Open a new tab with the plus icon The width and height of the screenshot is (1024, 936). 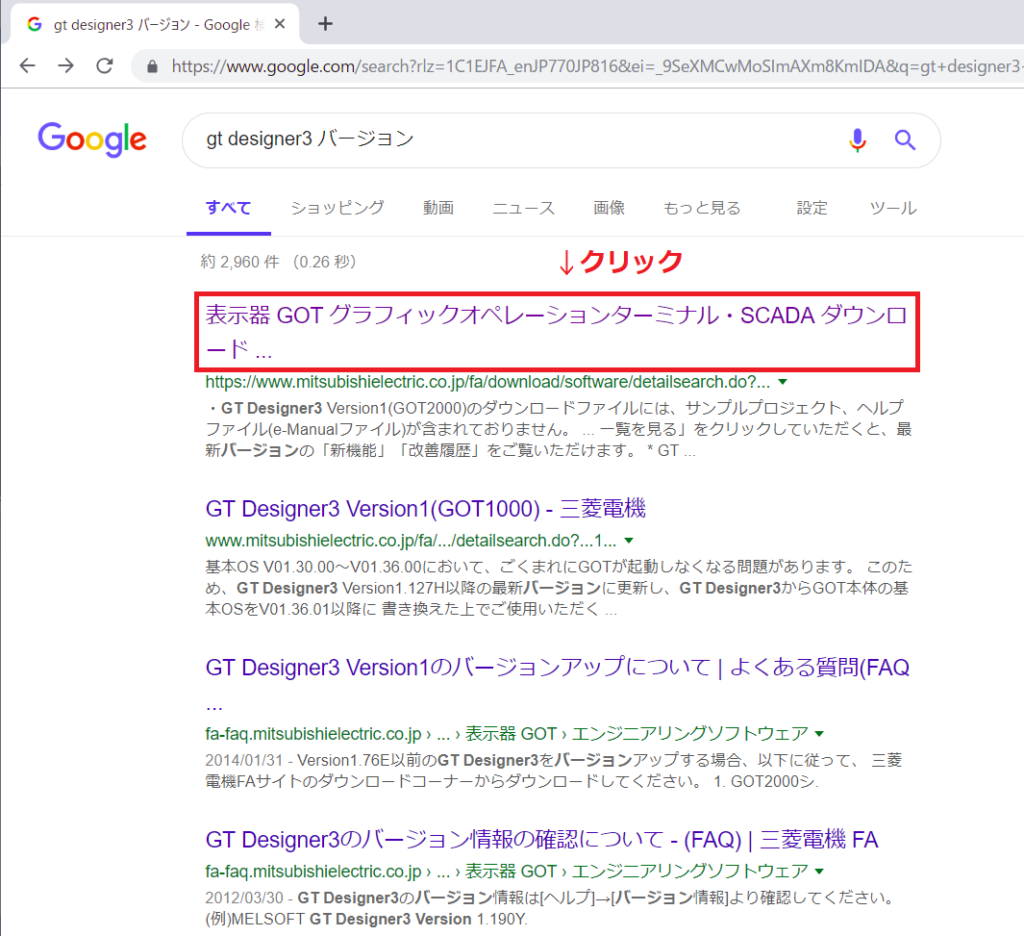325,24
